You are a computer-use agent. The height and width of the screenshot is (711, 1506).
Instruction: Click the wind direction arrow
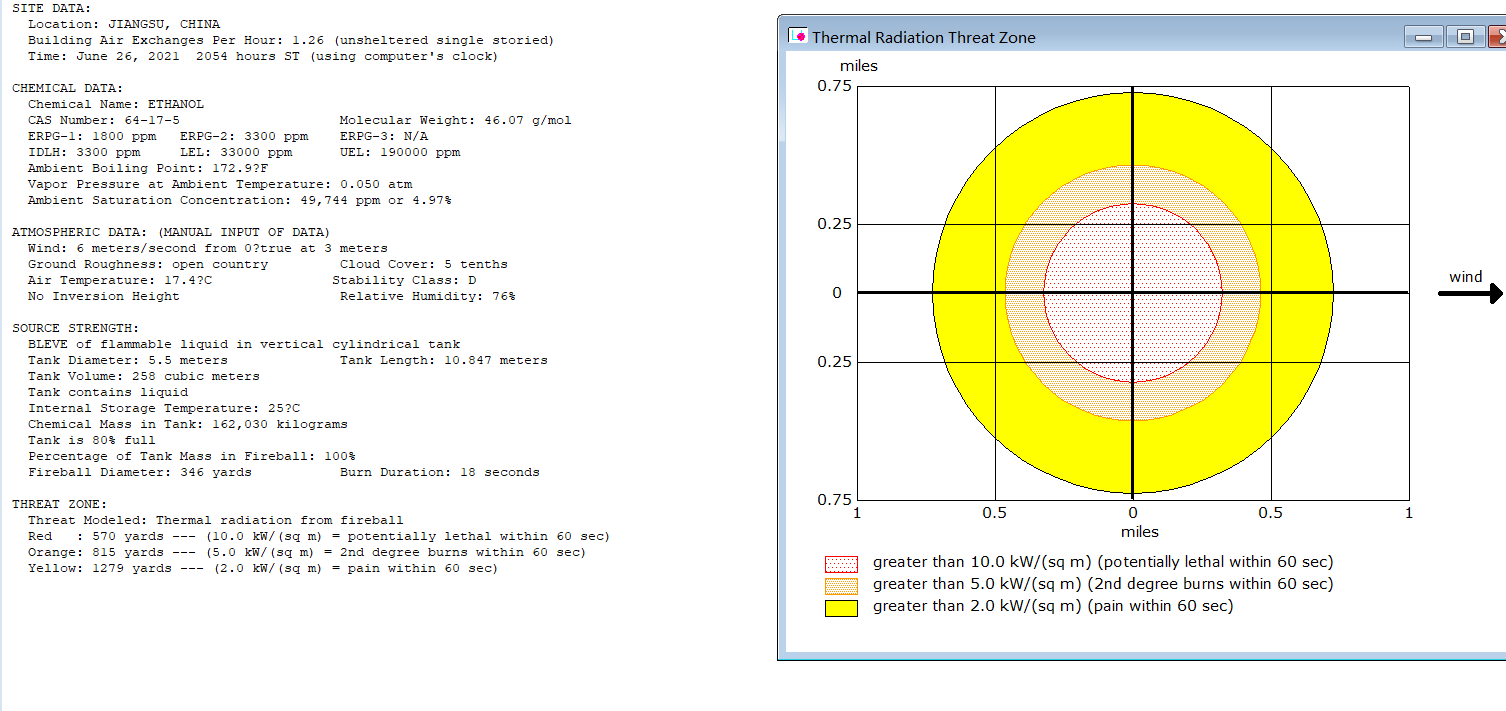point(1471,293)
